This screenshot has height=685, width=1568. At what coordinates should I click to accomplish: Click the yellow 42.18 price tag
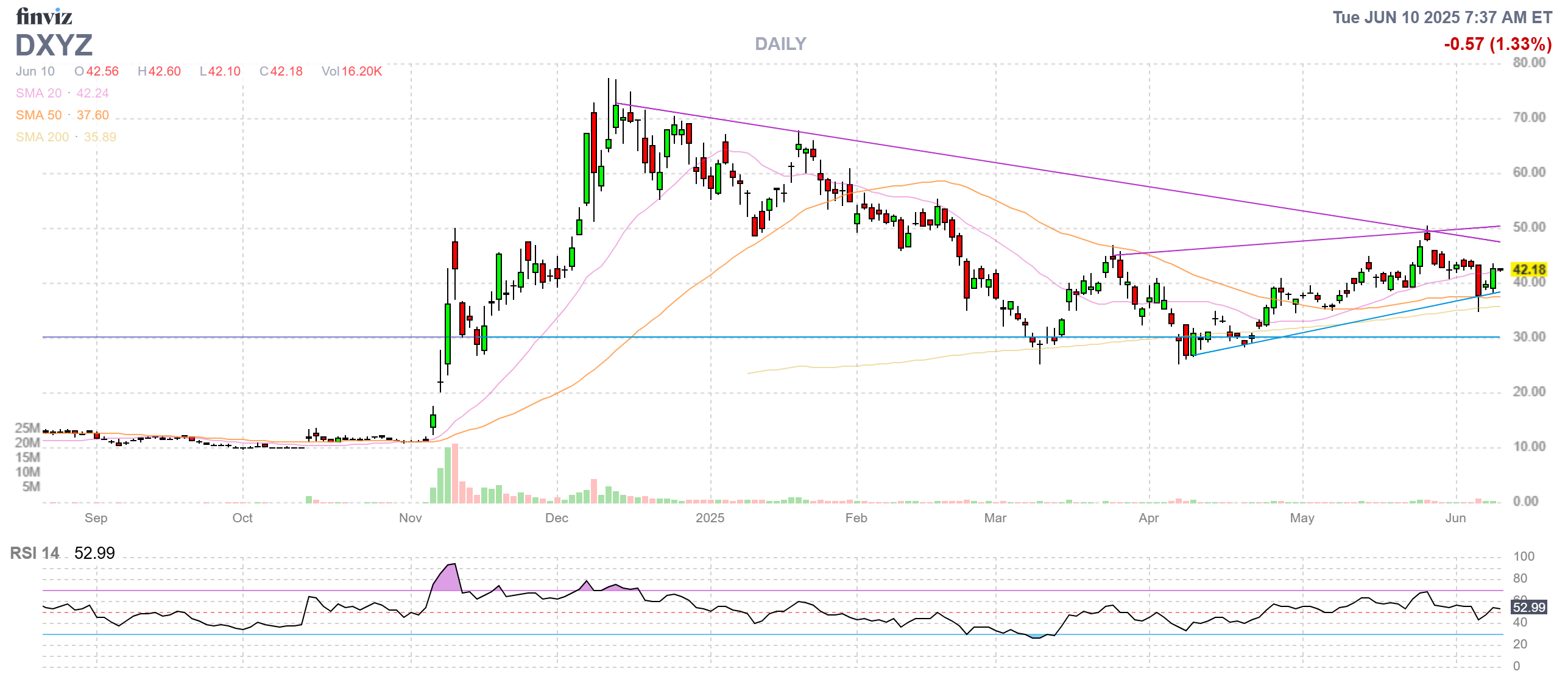tap(1528, 269)
